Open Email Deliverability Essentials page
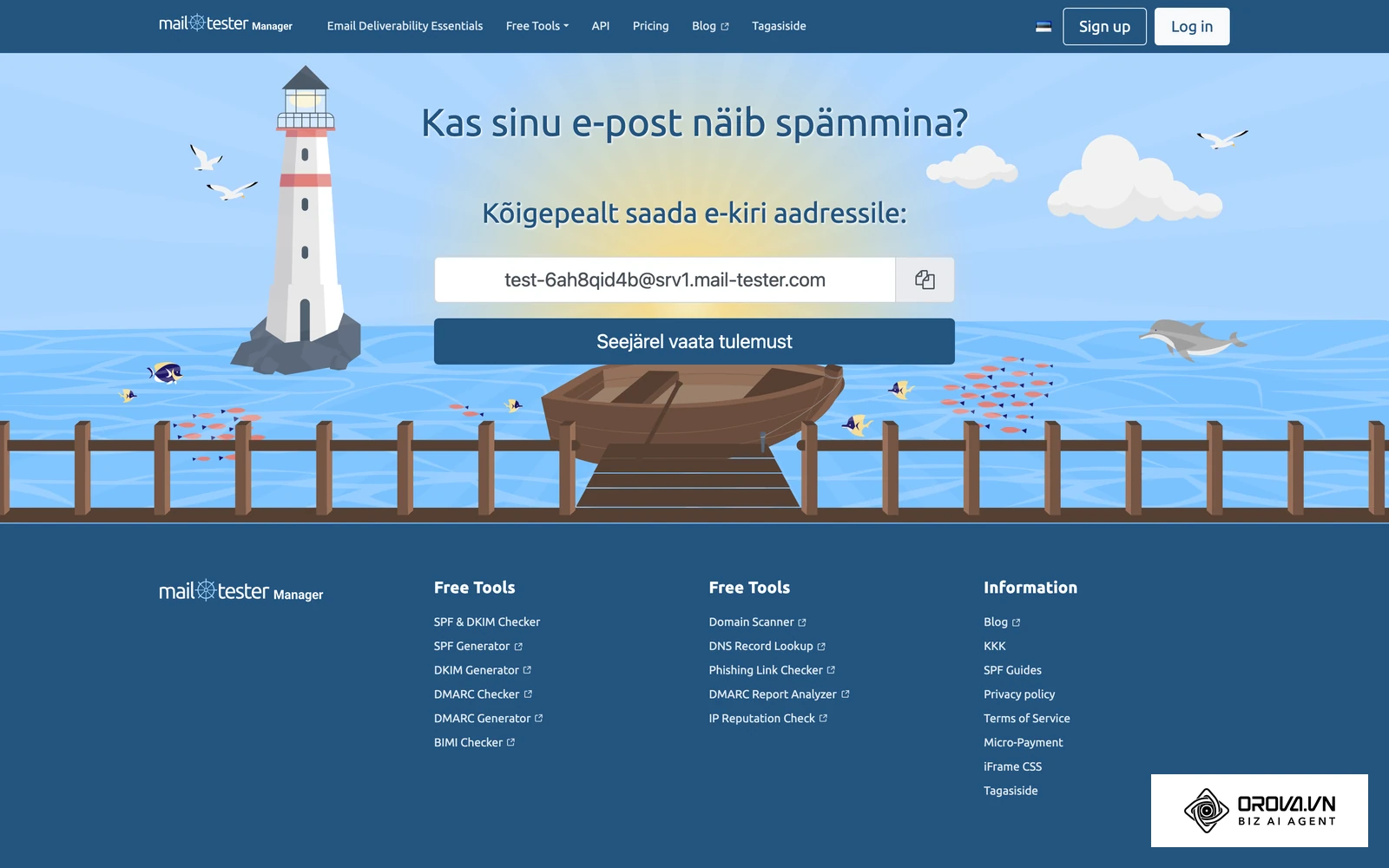The image size is (1389, 868). click(405, 26)
